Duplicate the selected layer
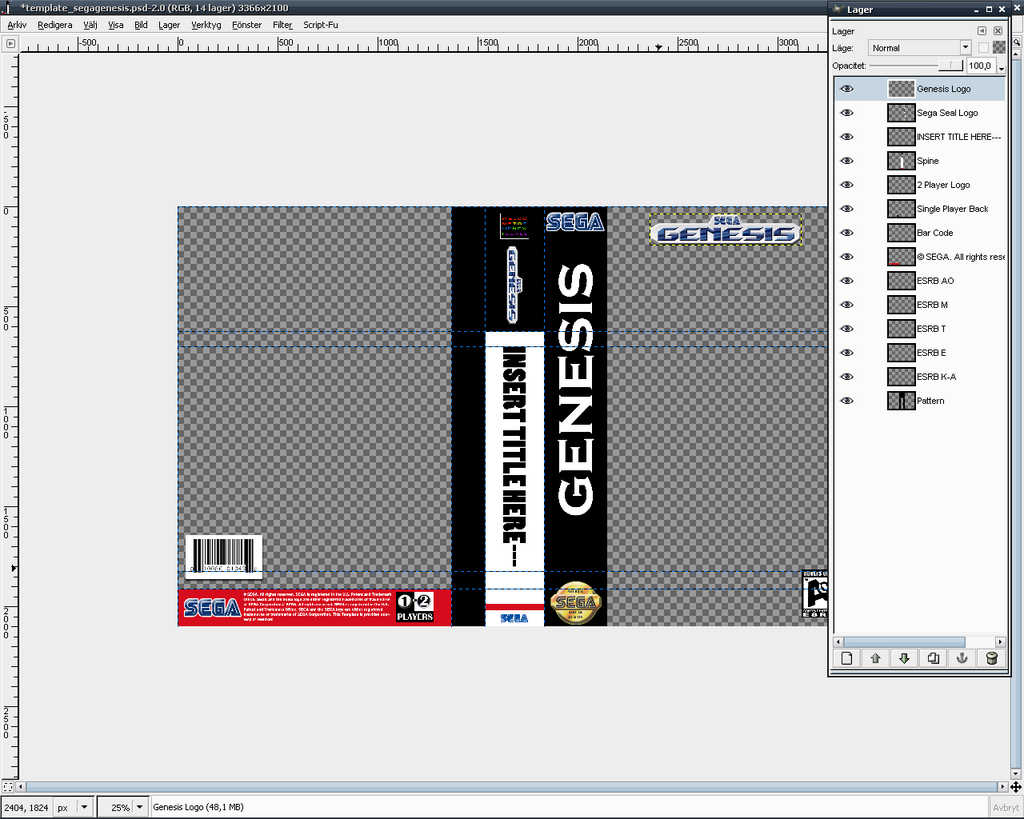This screenshot has height=819, width=1024. click(933, 658)
